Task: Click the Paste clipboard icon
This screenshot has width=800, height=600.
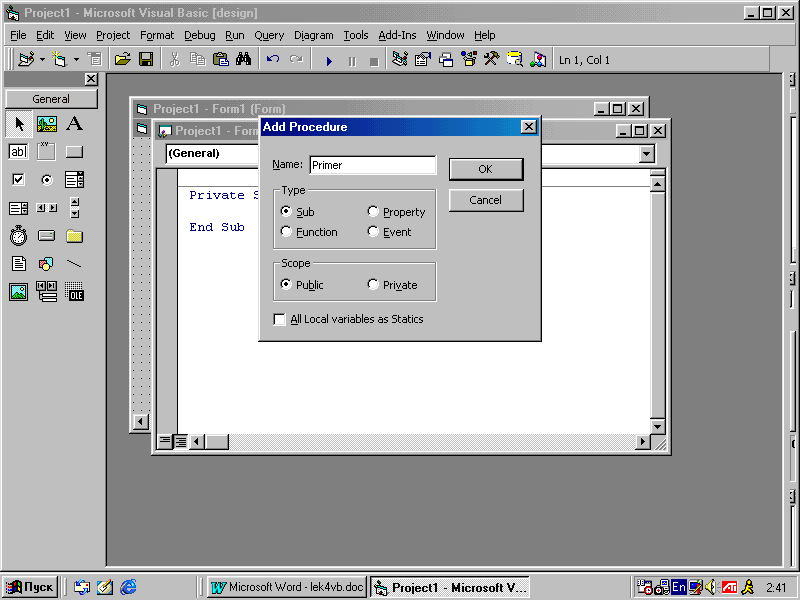Action: point(220,60)
